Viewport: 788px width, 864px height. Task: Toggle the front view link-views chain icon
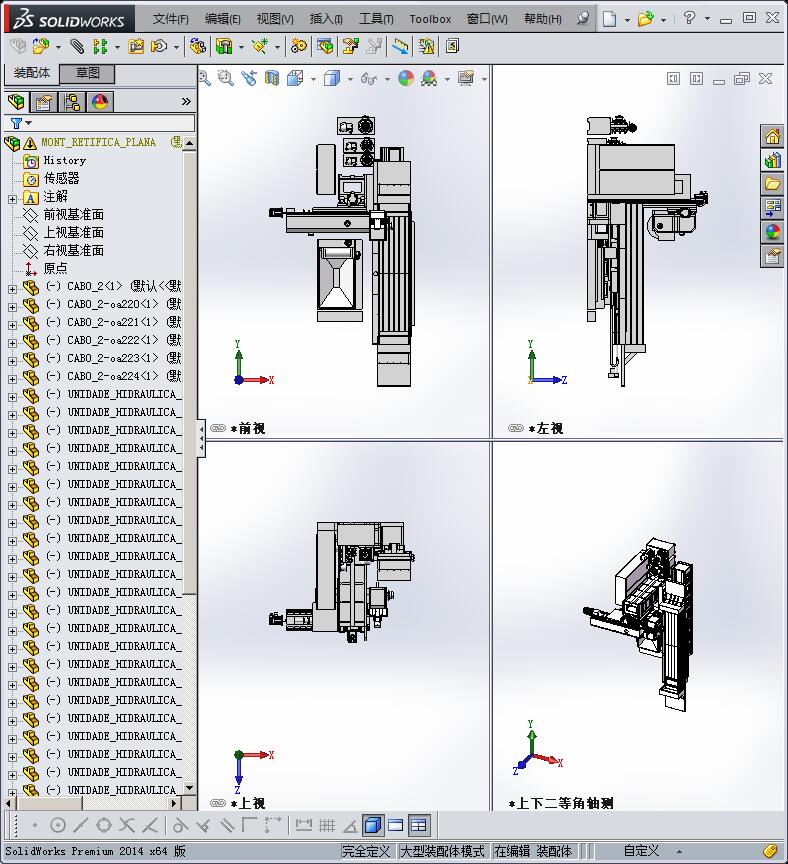(218, 428)
